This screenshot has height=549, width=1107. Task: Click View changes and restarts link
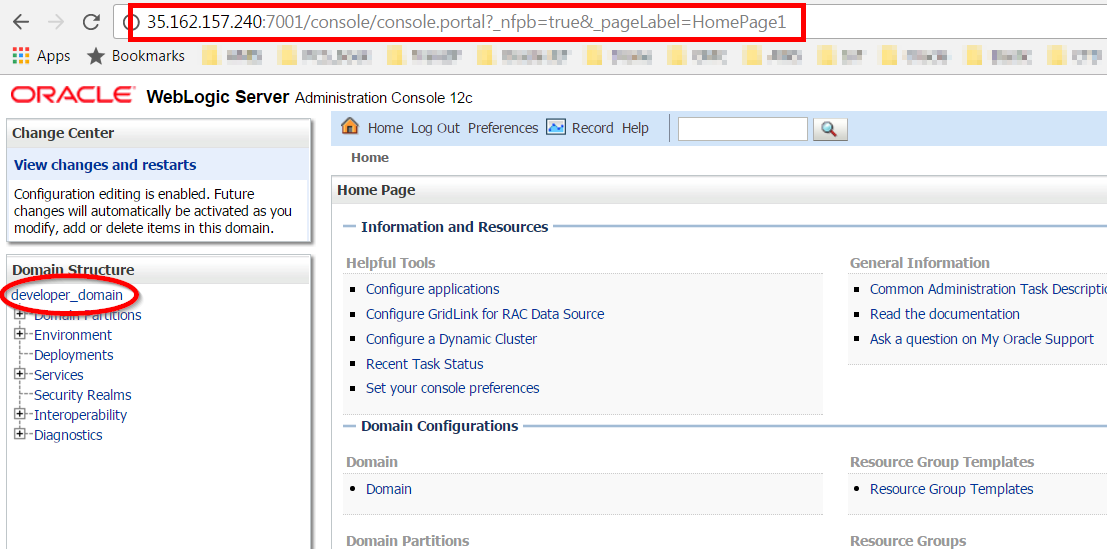[x=105, y=165]
